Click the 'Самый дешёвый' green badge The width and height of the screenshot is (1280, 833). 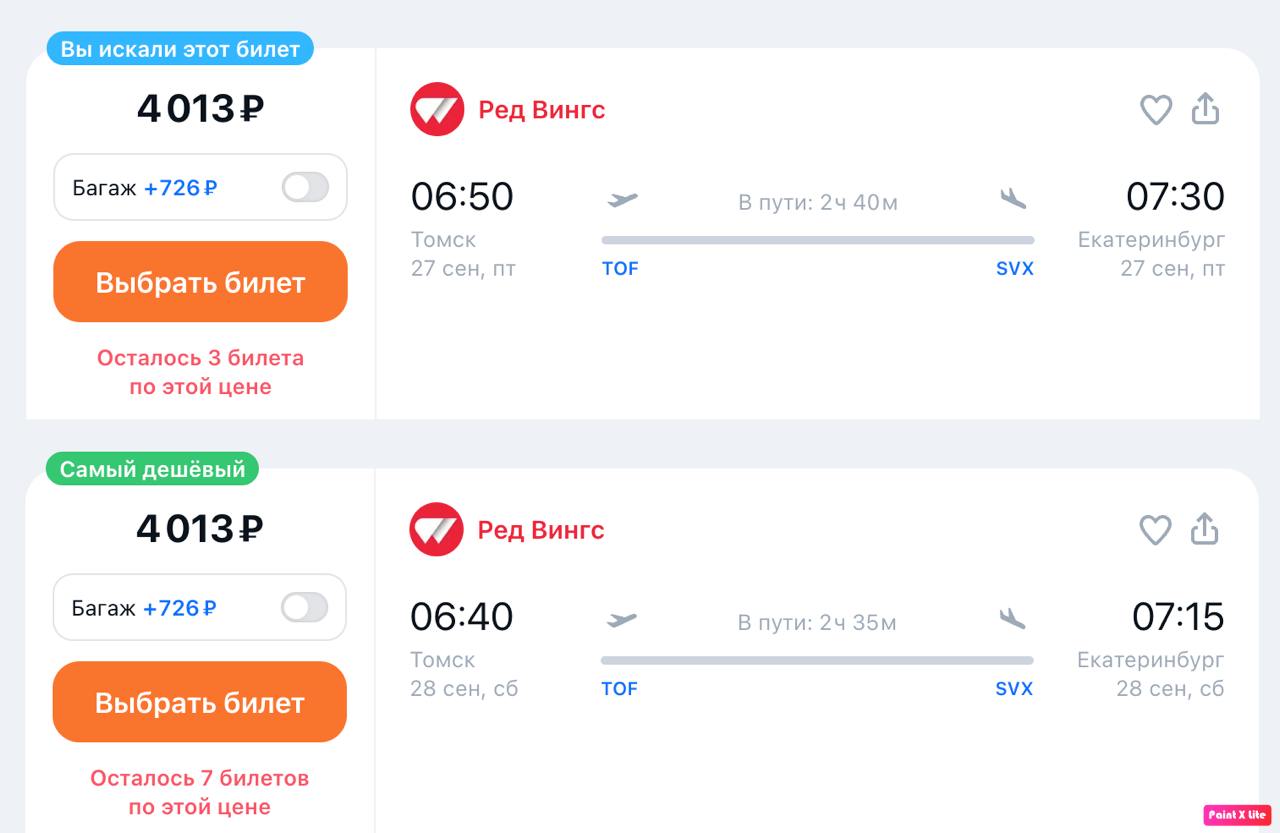[152, 469]
